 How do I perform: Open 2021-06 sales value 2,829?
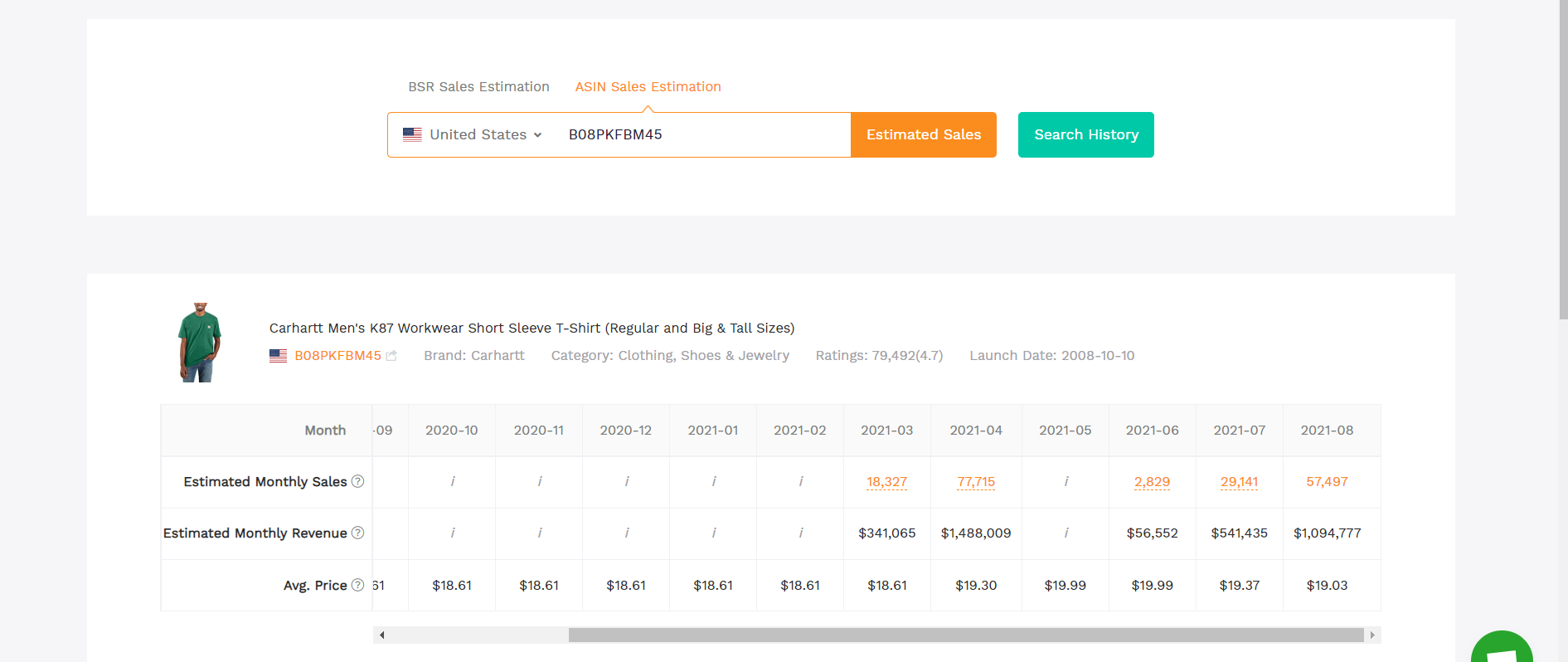click(x=1152, y=481)
